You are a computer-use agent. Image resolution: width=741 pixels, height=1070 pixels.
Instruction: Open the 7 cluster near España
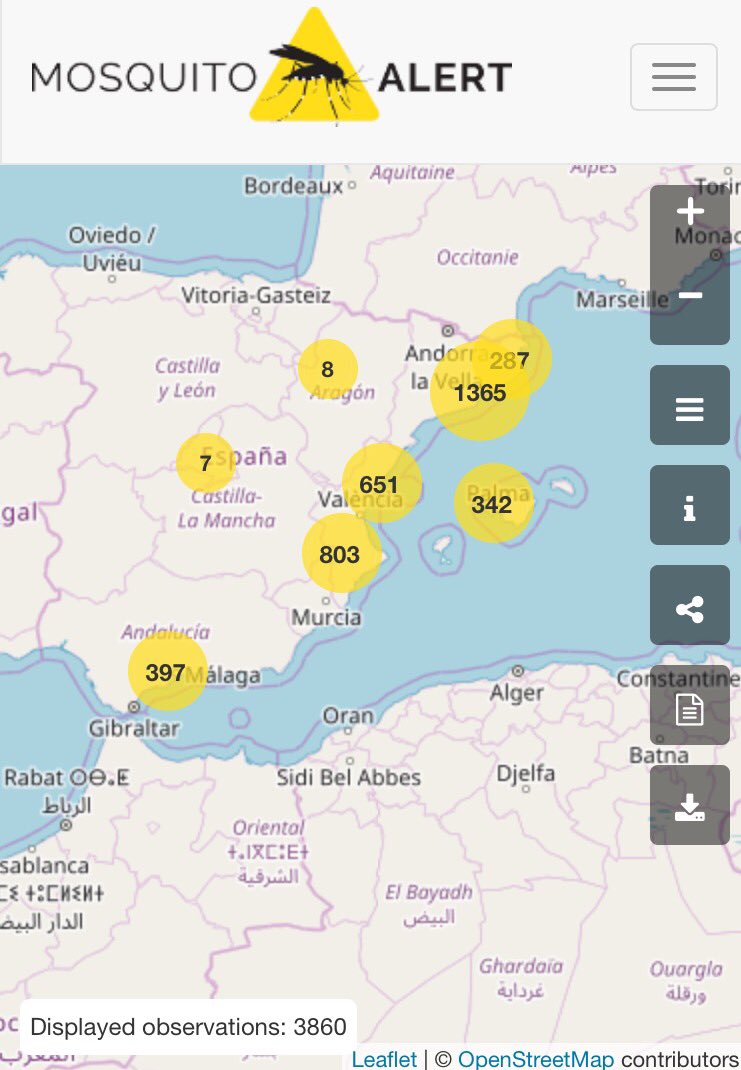(x=205, y=463)
